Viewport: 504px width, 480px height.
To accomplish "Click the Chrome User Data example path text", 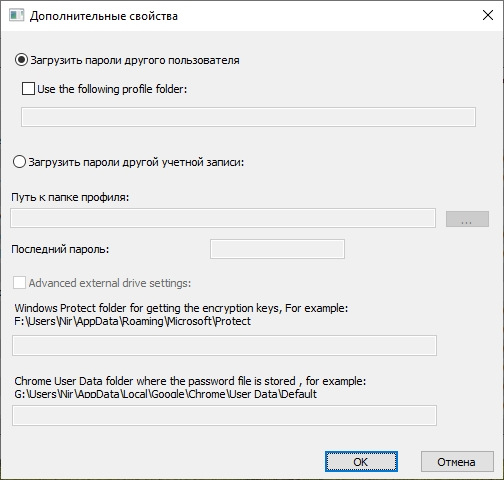I will pos(165,394).
